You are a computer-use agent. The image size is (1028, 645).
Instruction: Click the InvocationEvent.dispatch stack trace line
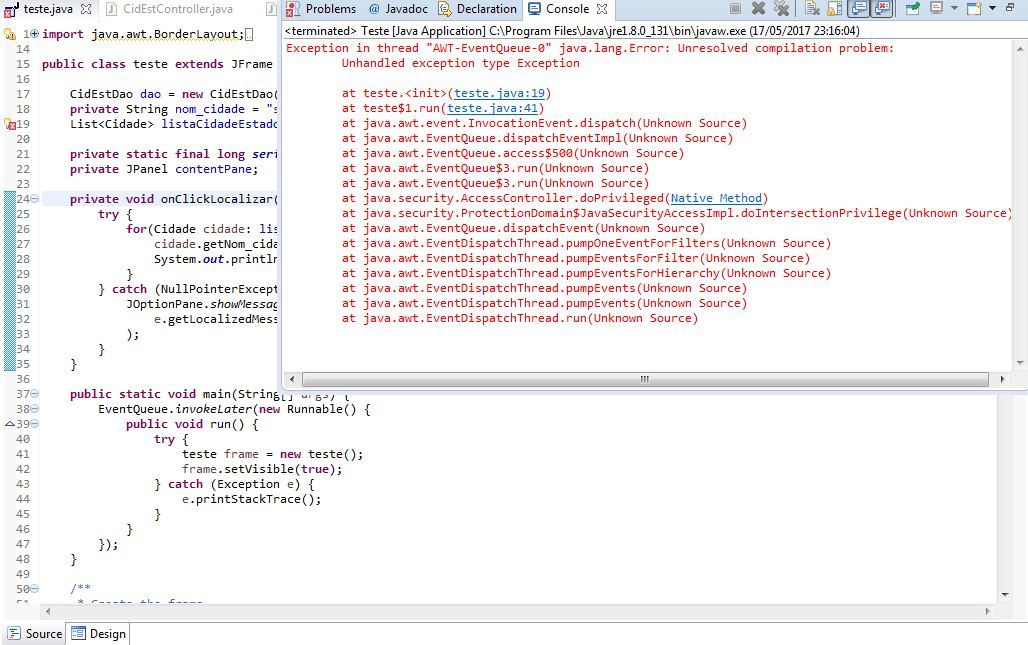(544, 123)
